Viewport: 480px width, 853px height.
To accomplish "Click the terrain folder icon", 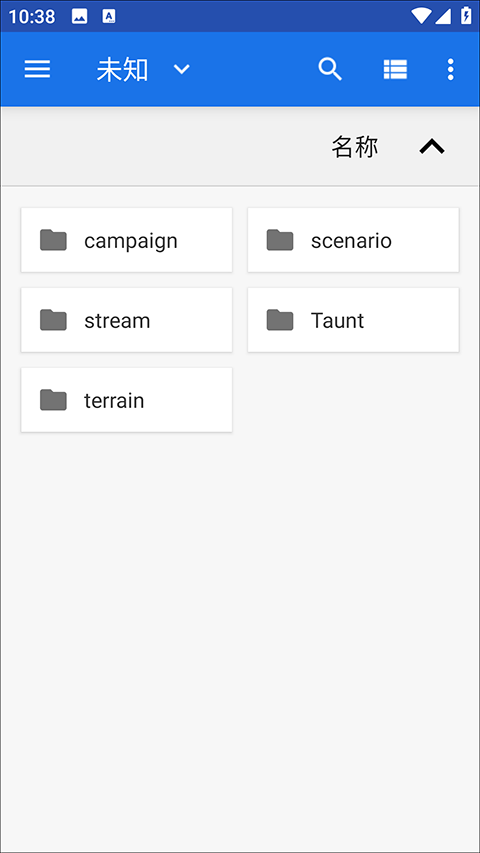I will 53,400.
